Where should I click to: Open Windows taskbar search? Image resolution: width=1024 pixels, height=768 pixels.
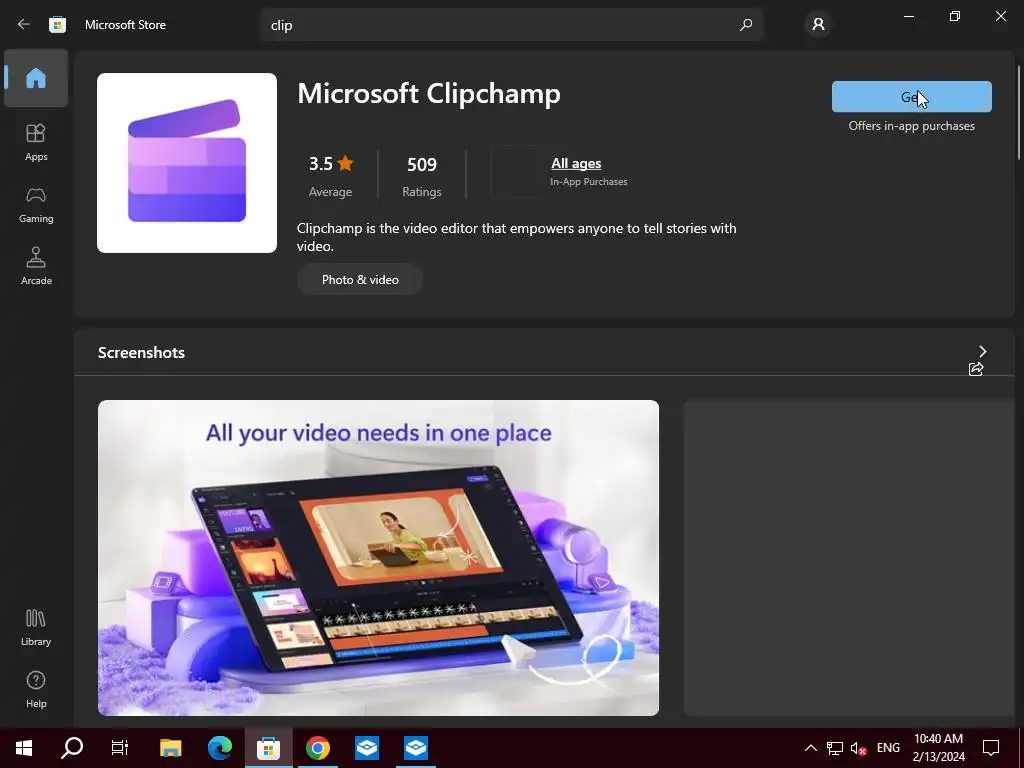point(72,748)
